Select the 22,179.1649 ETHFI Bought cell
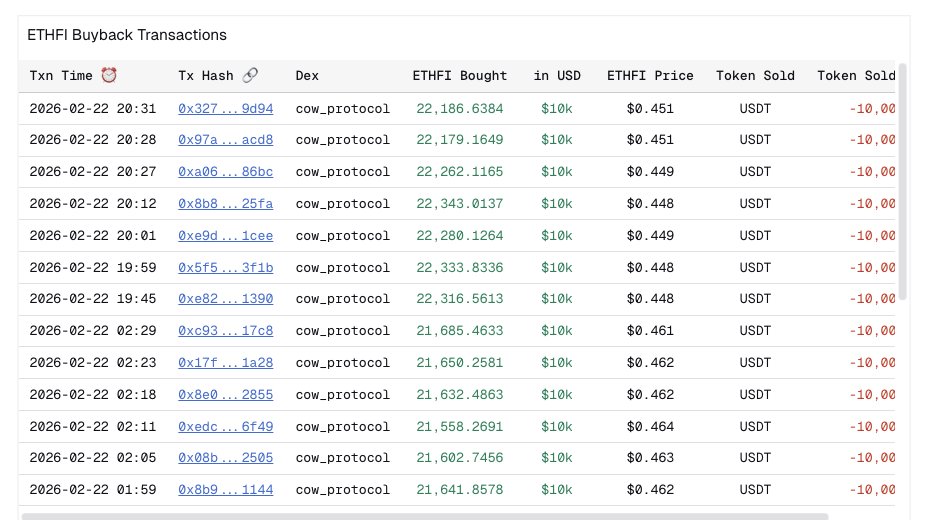Screen dimensions: 935x520 click(460, 140)
